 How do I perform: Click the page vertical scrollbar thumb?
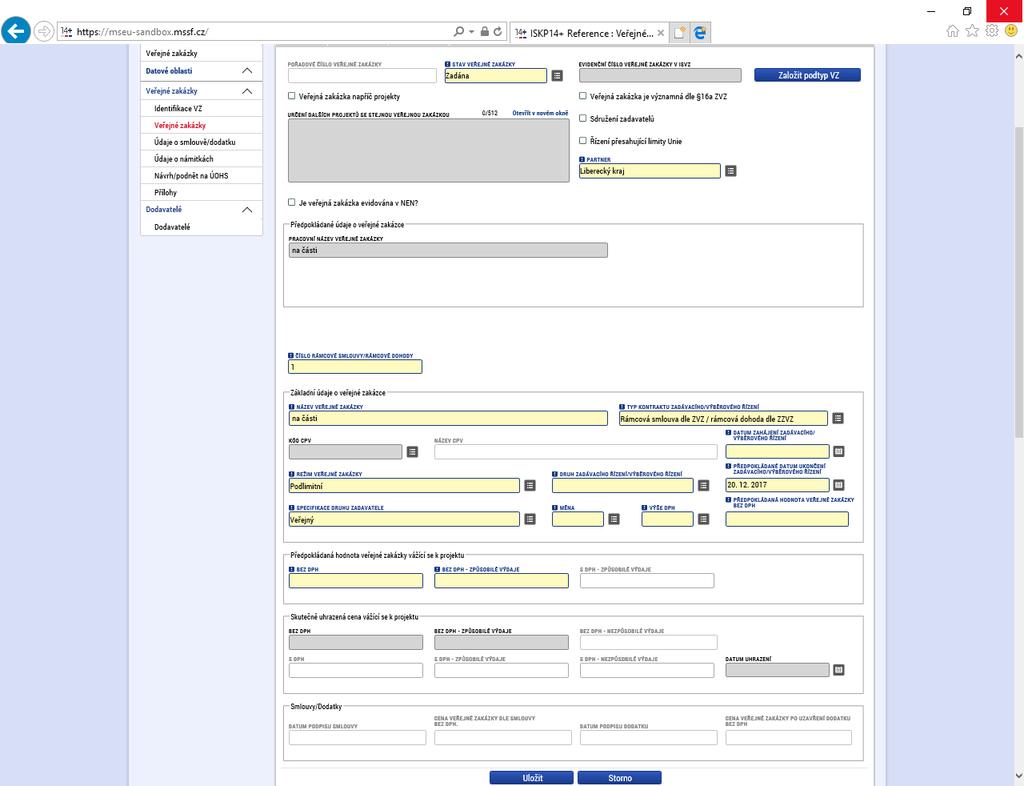[1018, 281]
